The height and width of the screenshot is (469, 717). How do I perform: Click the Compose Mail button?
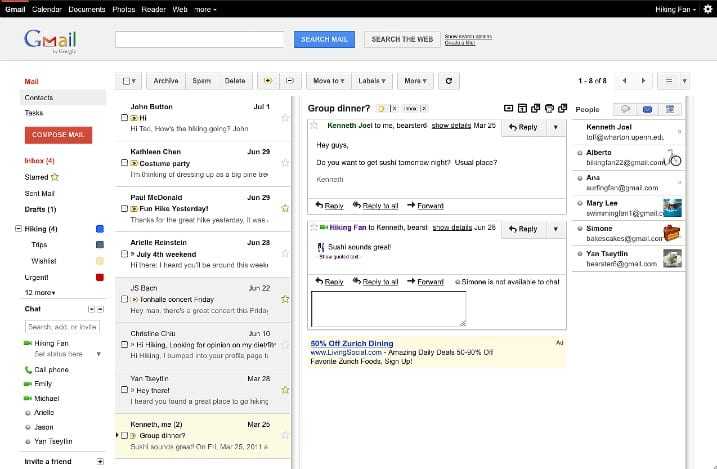[58, 135]
